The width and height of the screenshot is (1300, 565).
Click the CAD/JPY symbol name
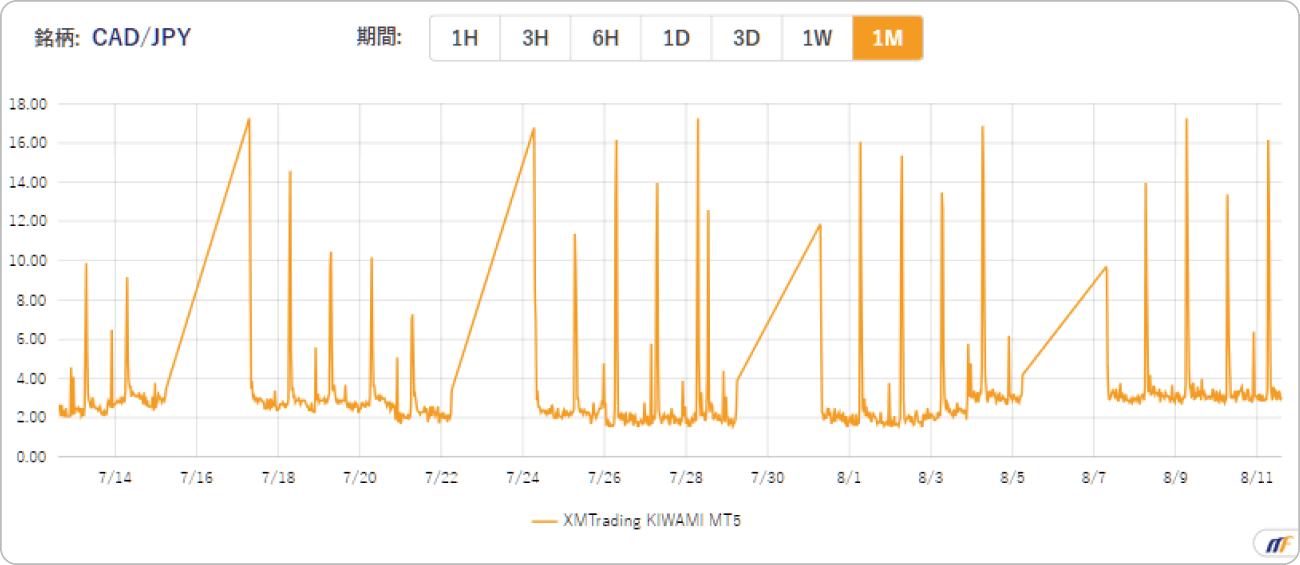tap(142, 38)
